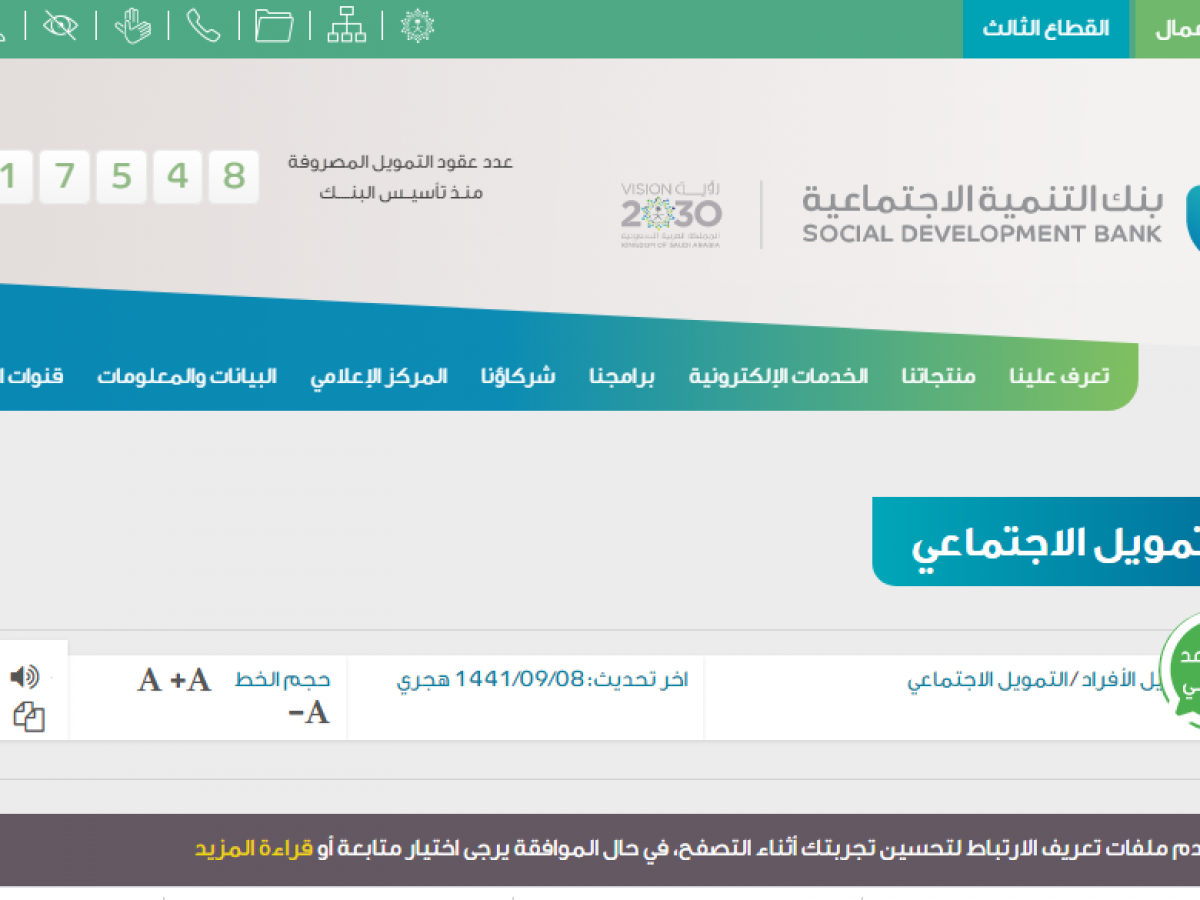1200x900 pixels.
Task: Click the copy pages icon
Action: pos(29,716)
